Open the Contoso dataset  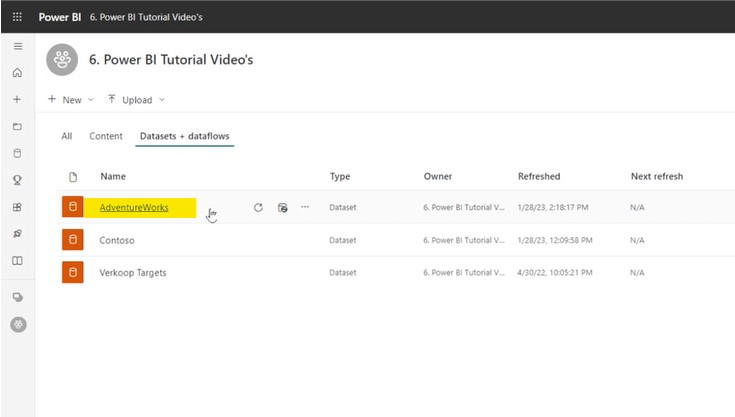click(117, 240)
